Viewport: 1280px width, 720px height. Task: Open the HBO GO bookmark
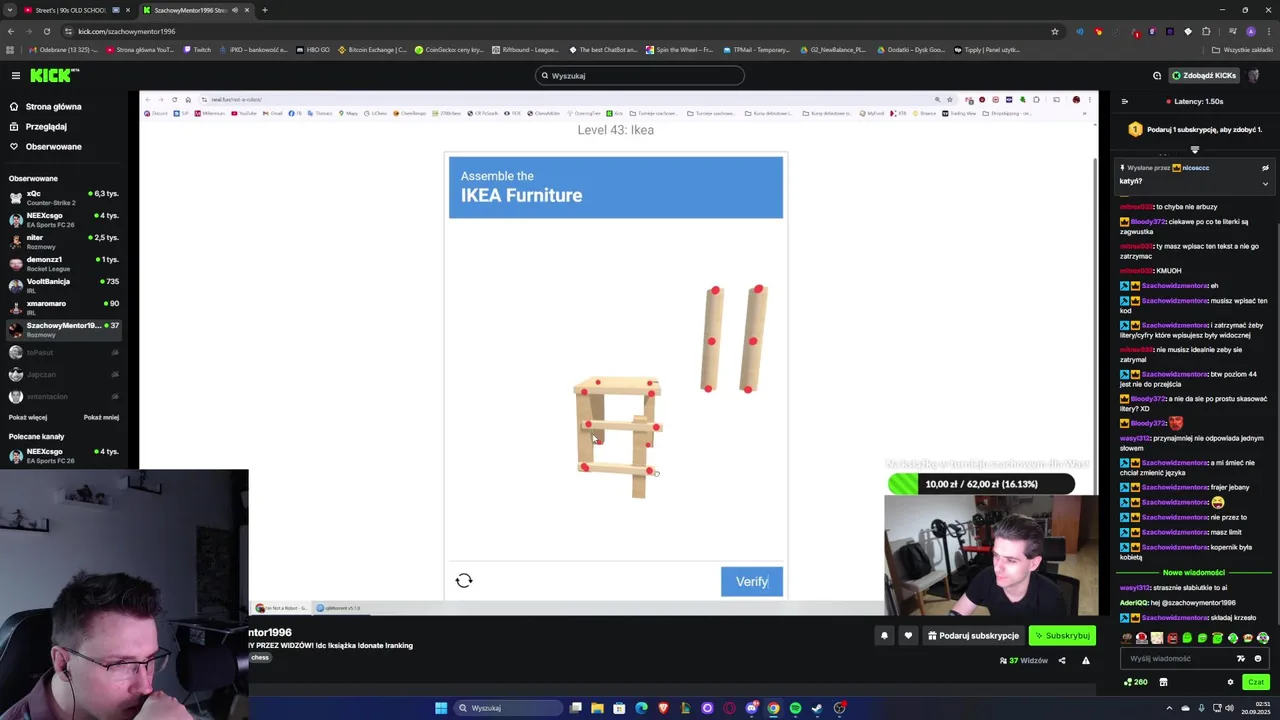tap(313, 49)
